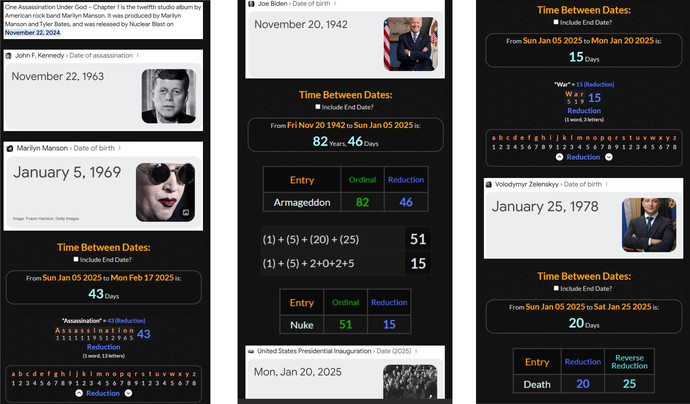This screenshot has height=404, width=690.
Task: Click the 'November 20, 1942' date
Action: (x=301, y=24)
